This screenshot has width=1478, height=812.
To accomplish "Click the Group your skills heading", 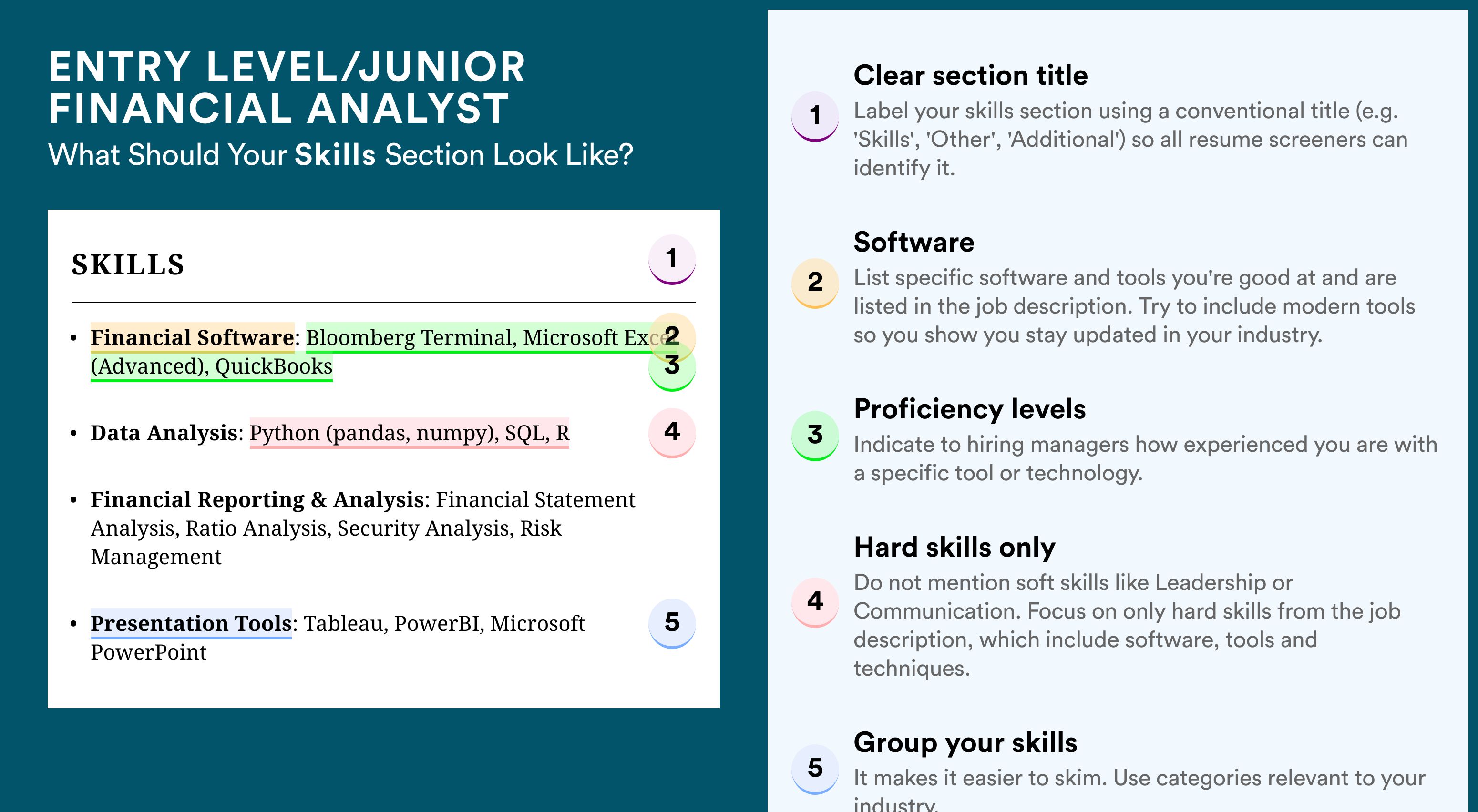I will [965, 742].
